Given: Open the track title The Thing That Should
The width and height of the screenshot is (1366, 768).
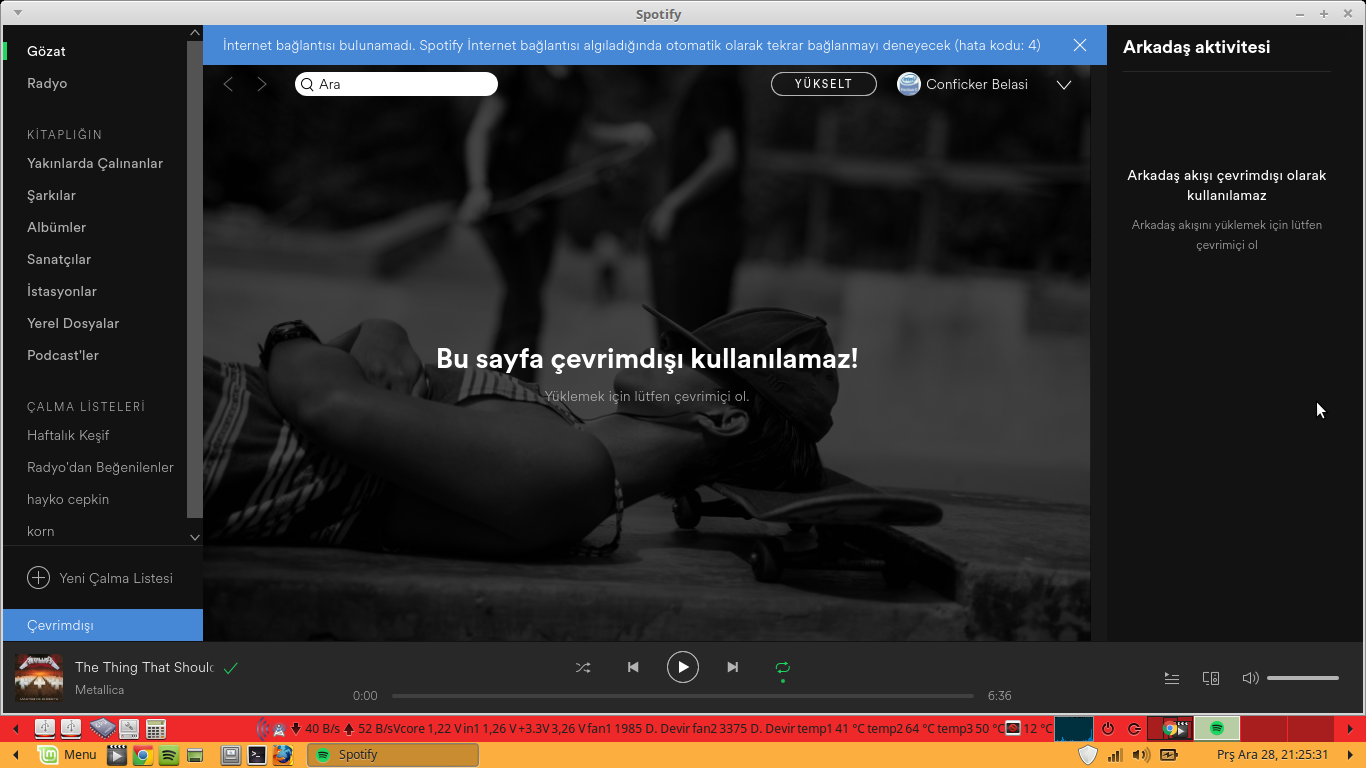Looking at the screenshot, I should tap(144, 667).
